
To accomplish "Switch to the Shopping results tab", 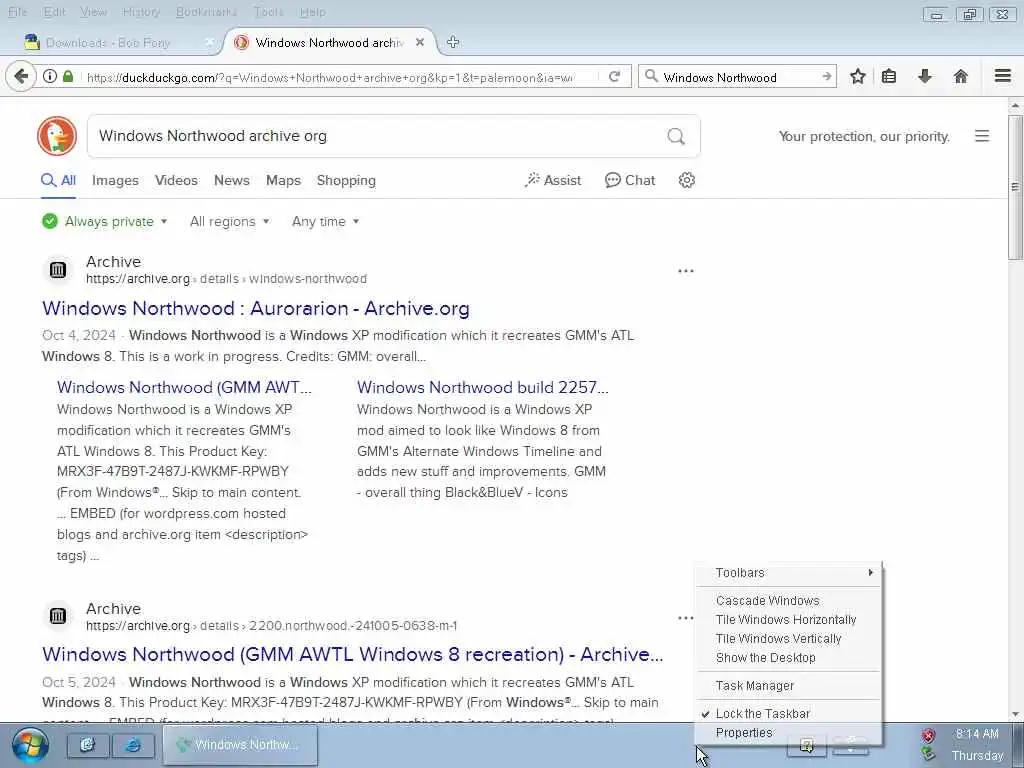I will coord(346,180).
